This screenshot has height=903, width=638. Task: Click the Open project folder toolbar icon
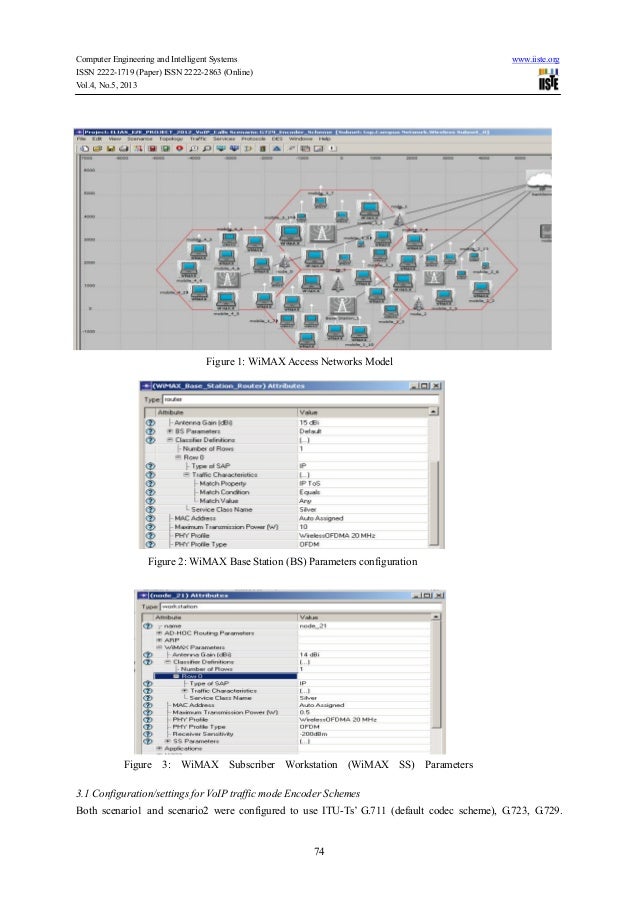point(97,149)
